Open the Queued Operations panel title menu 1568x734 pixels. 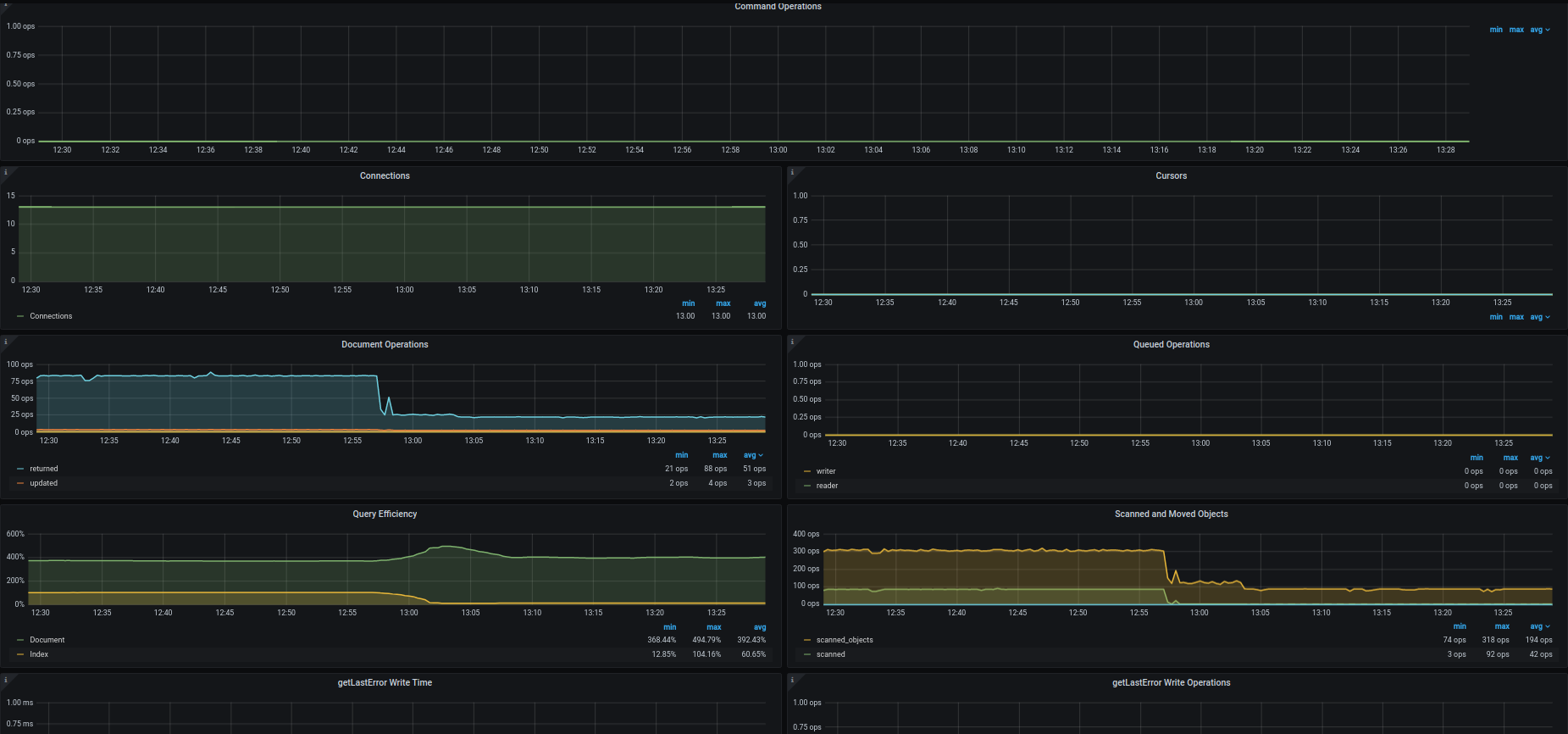(1172, 344)
